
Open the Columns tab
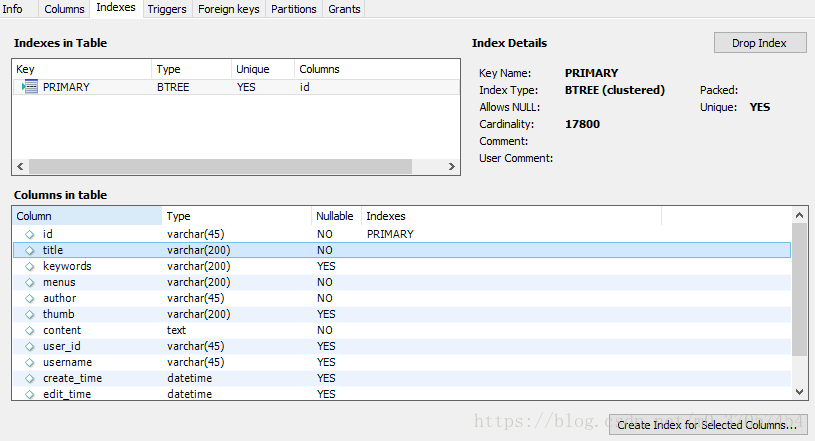coord(64,9)
